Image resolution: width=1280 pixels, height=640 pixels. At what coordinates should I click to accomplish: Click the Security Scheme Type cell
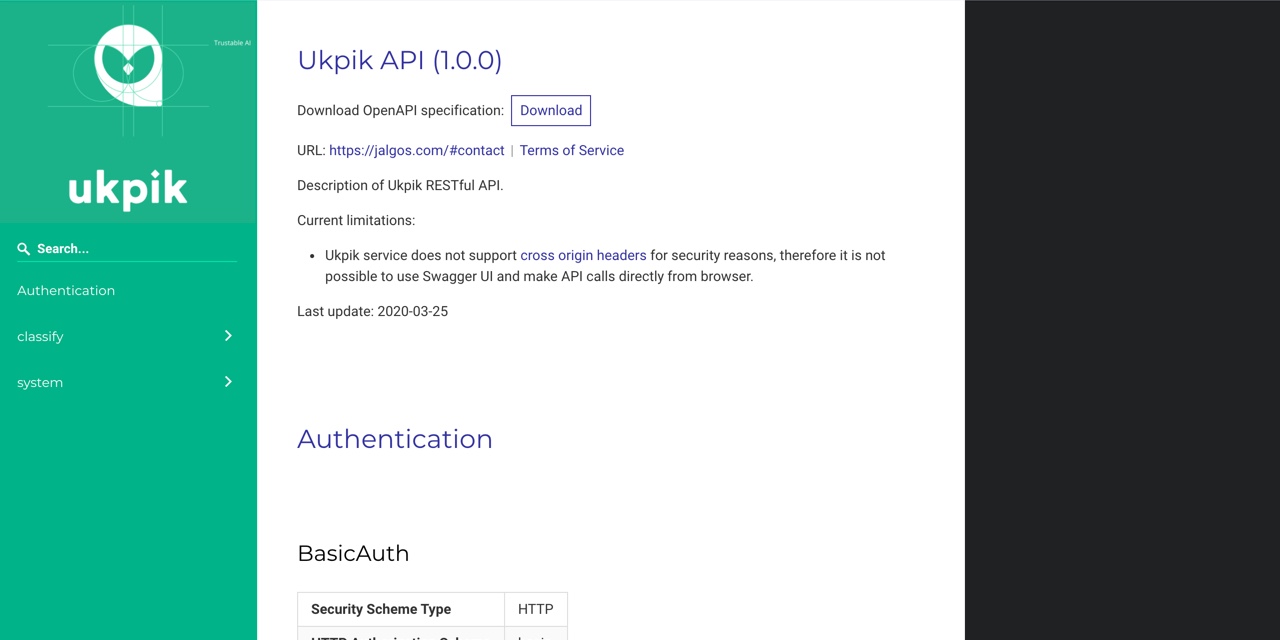pyautogui.click(x=401, y=609)
